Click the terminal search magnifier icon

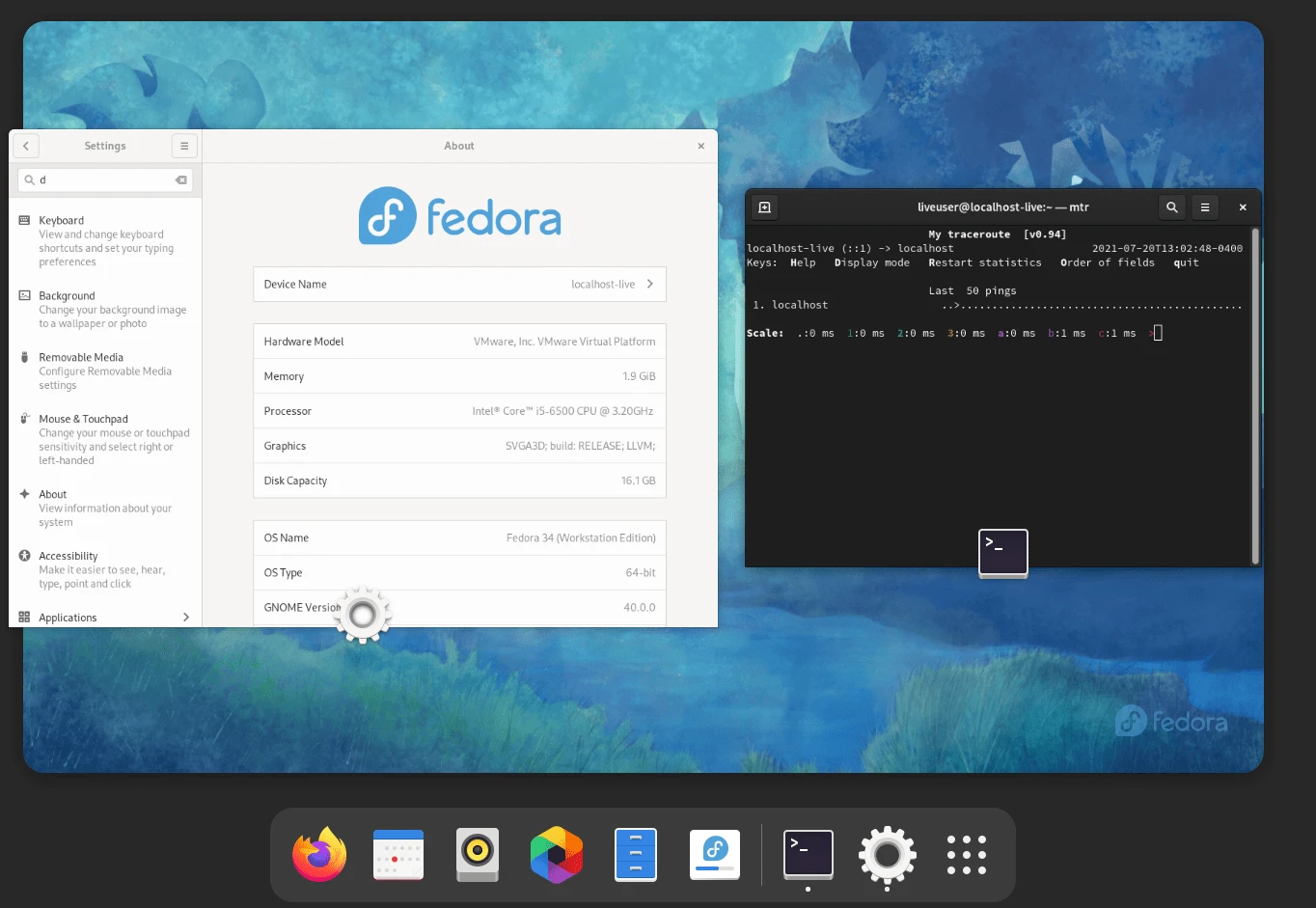tap(1171, 207)
